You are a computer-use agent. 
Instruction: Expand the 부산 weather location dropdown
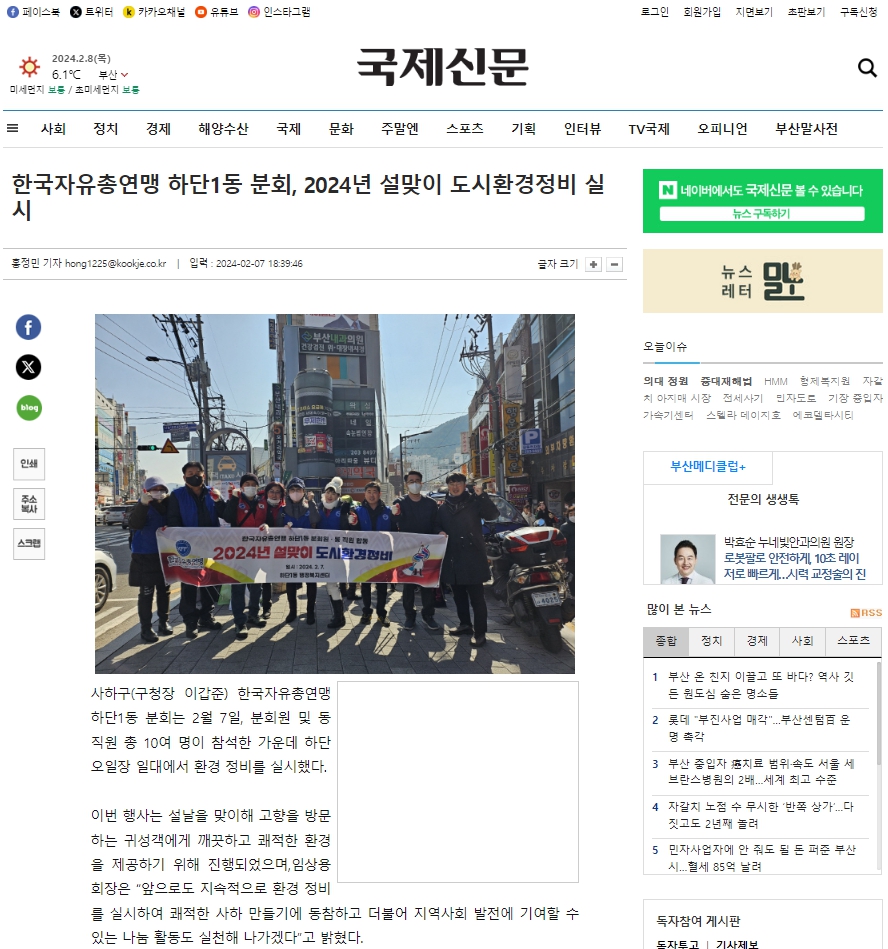point(114,74)
